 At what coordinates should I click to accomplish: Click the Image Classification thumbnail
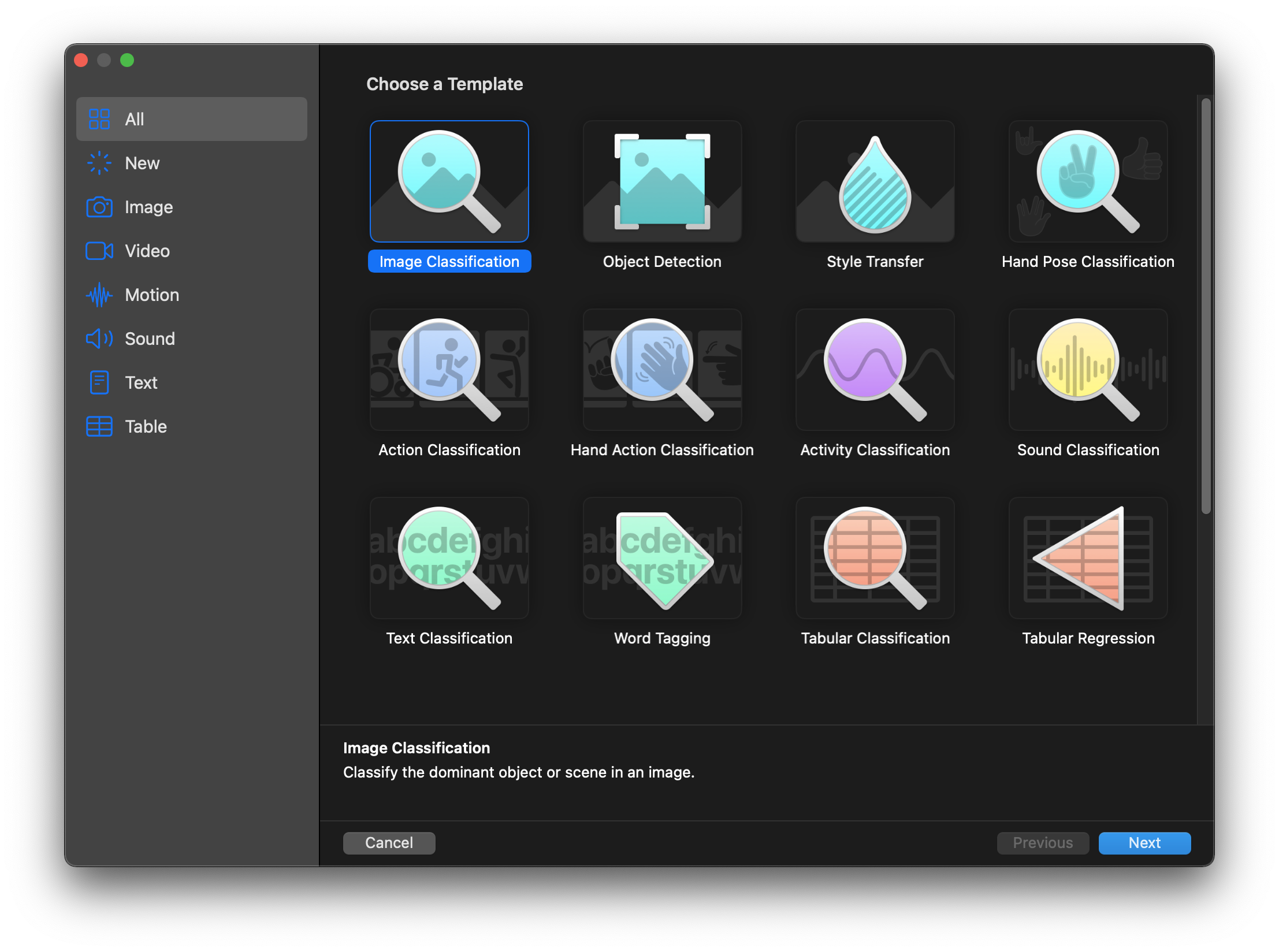[x=449, y=181]
